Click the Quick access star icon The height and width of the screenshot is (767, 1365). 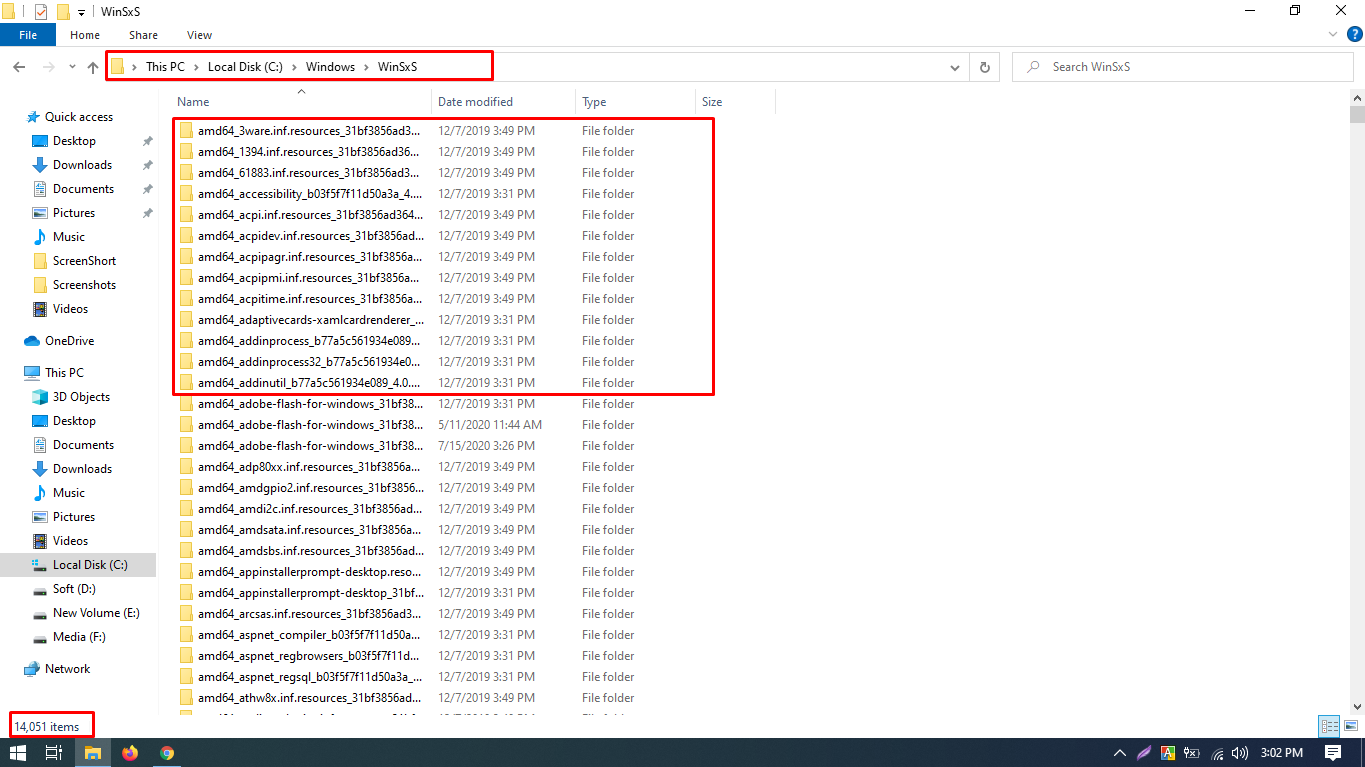tap(33, 117)
